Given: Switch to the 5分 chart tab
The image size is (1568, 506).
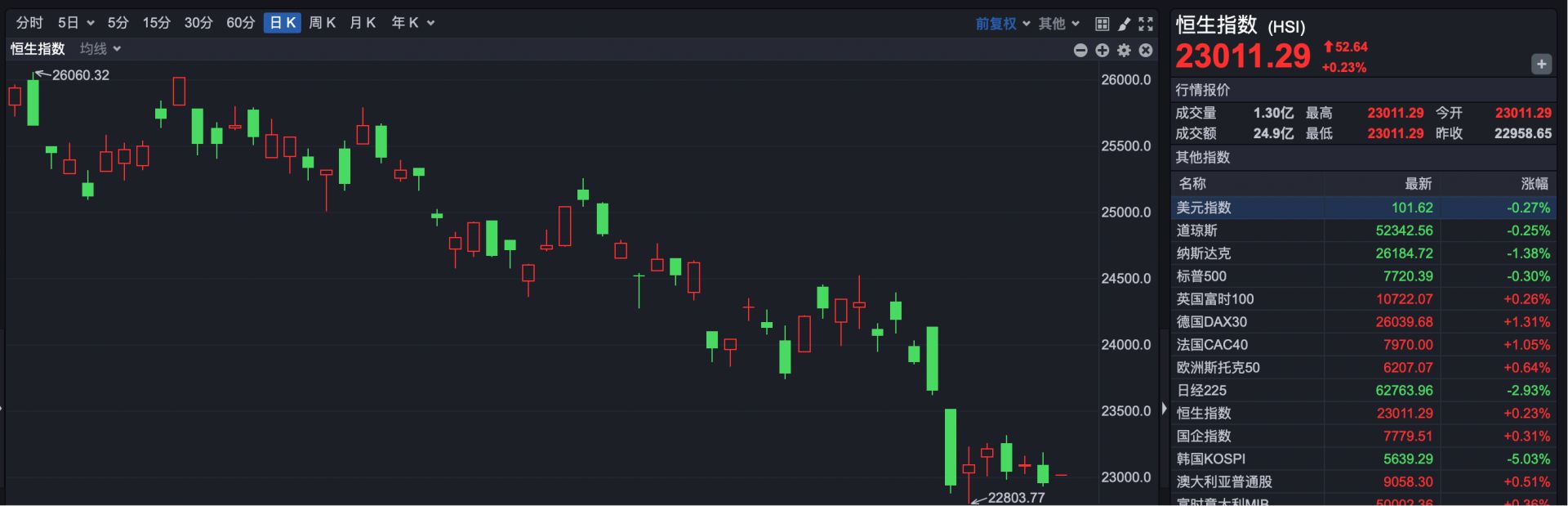Looking at the screenshot, I should click(118, 23).
